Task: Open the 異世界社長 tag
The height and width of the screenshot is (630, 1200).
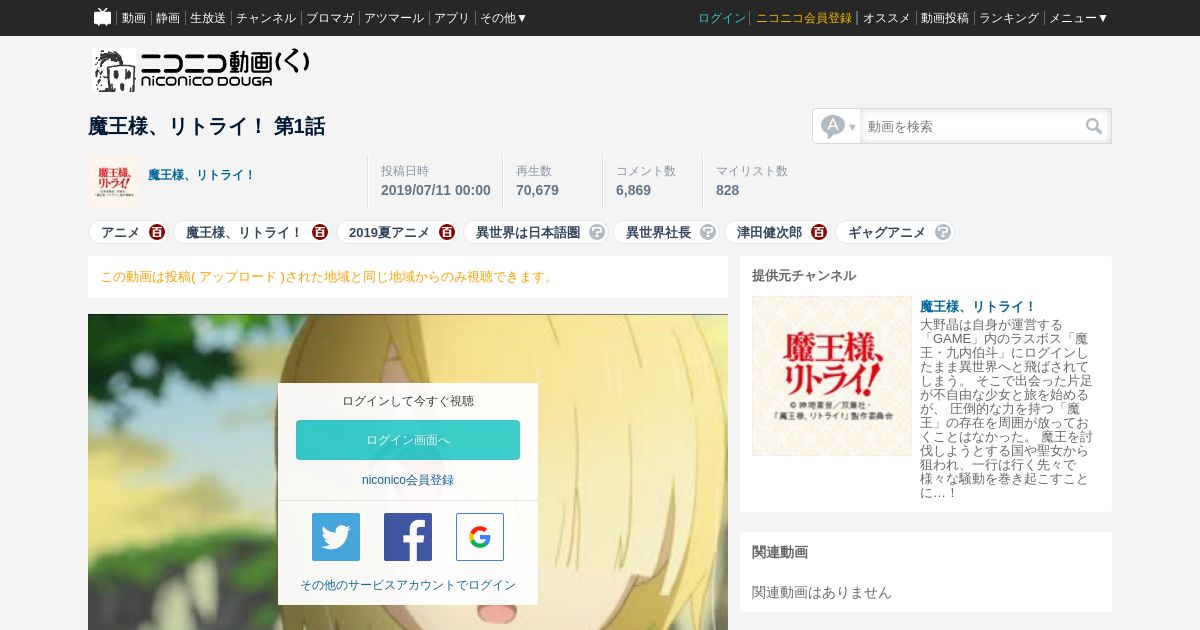Action: tap(658, 232)
